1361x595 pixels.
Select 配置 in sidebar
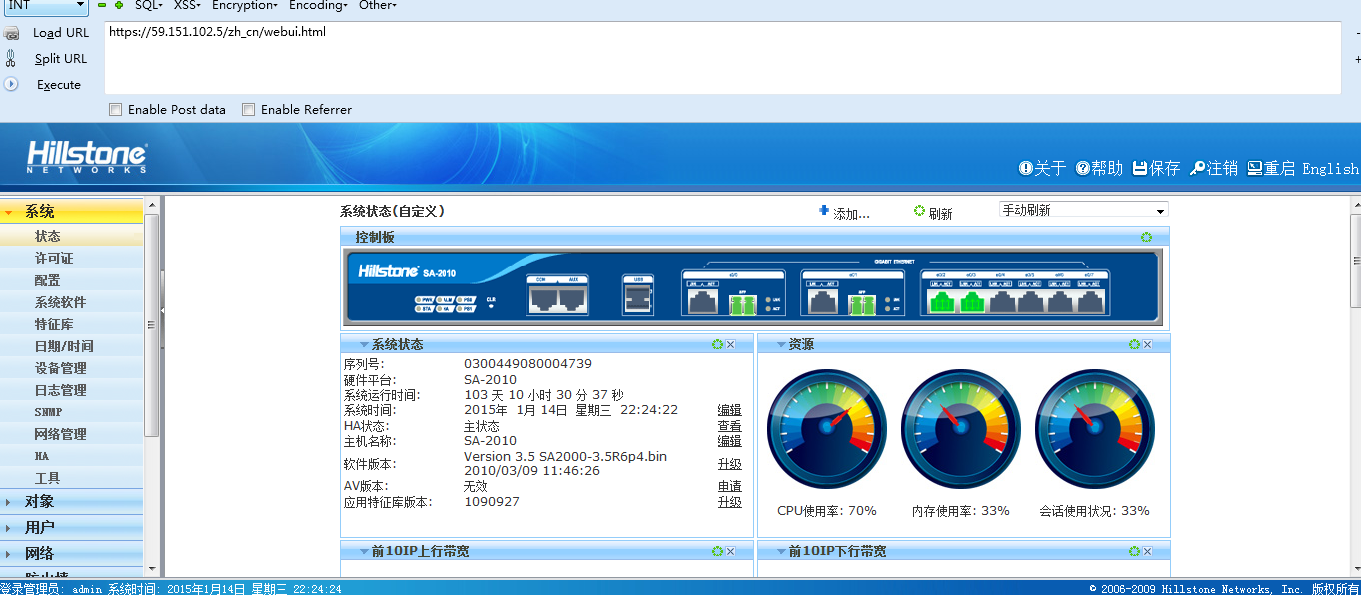point(72,280)
